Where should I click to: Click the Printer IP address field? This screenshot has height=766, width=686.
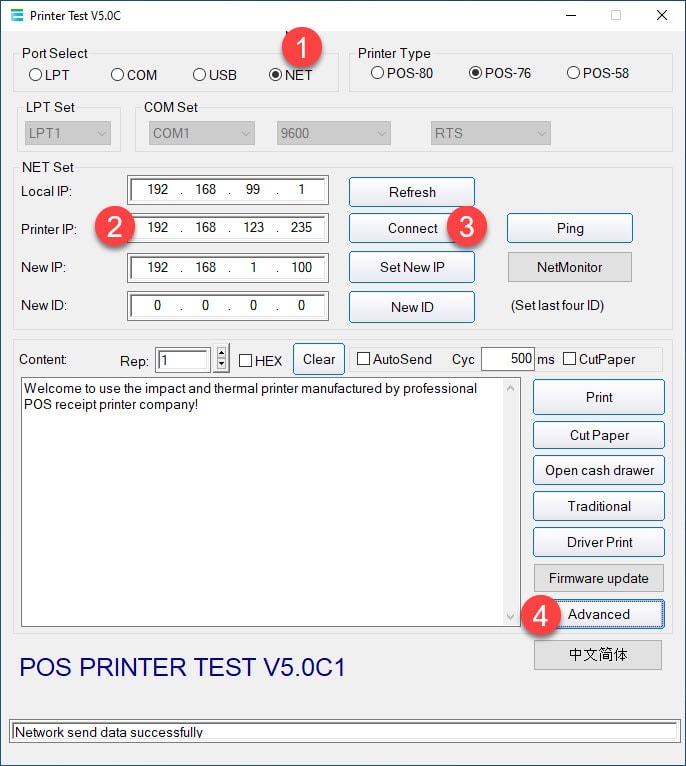(x=228, y=228)
